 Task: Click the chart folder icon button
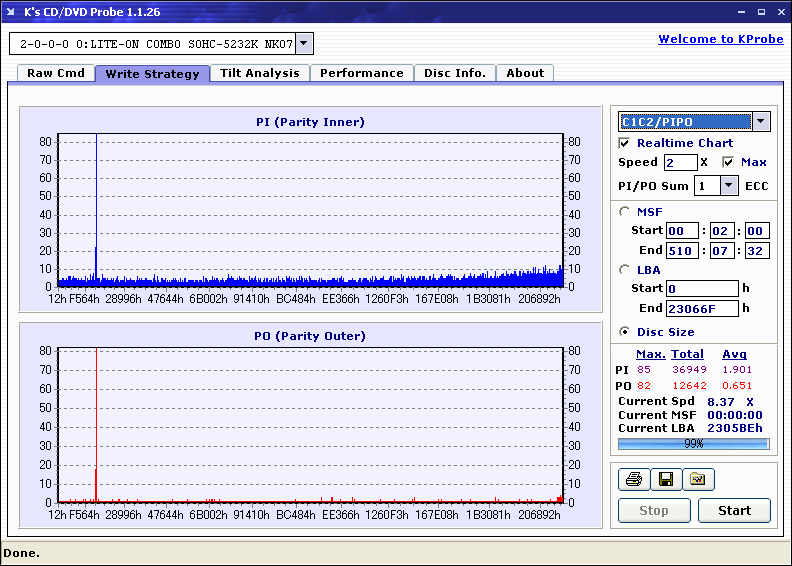coord(698,480)
